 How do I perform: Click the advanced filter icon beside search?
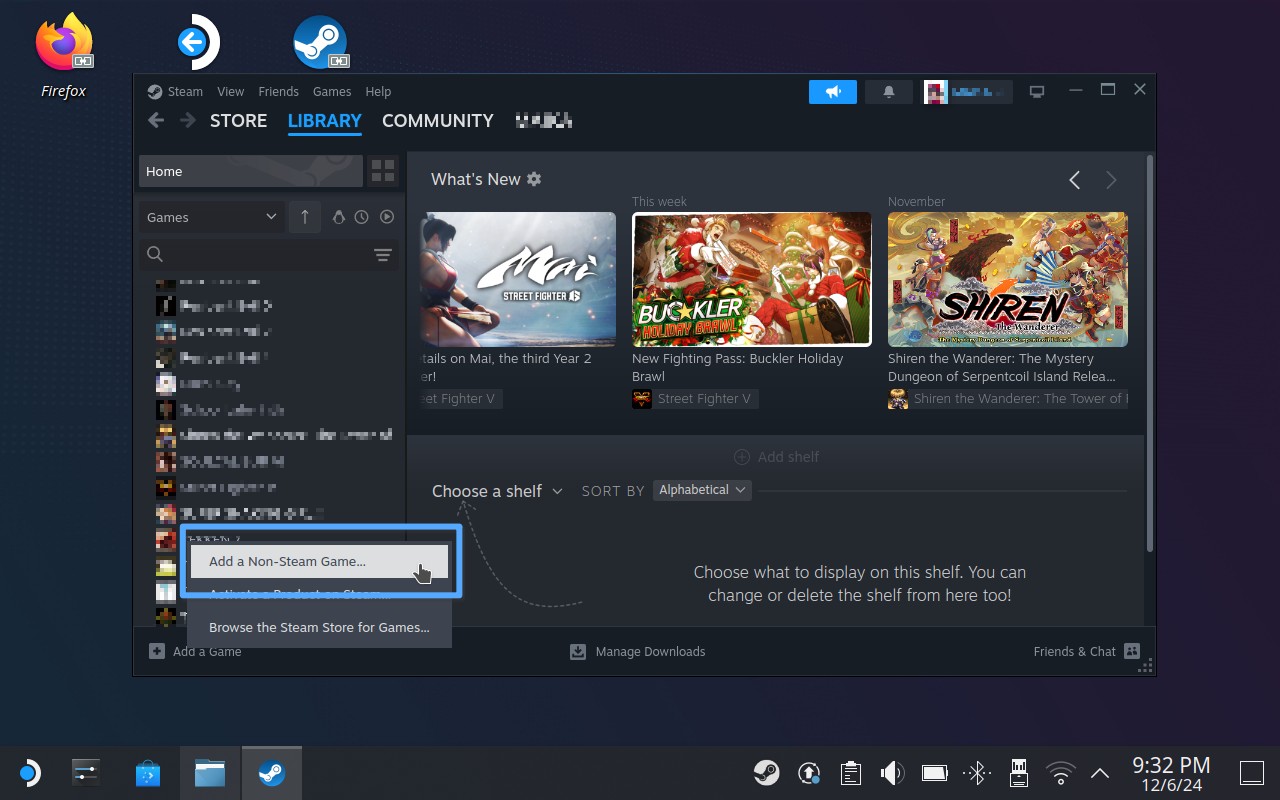point(382,255)
